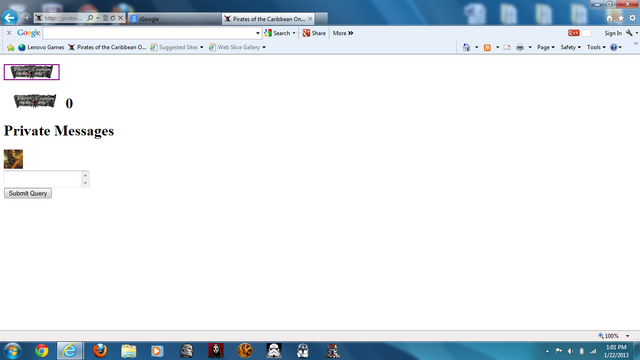This screenshot has width=640, height=360.
Task: Click the Print icon
Action: [x=520, y=47]
